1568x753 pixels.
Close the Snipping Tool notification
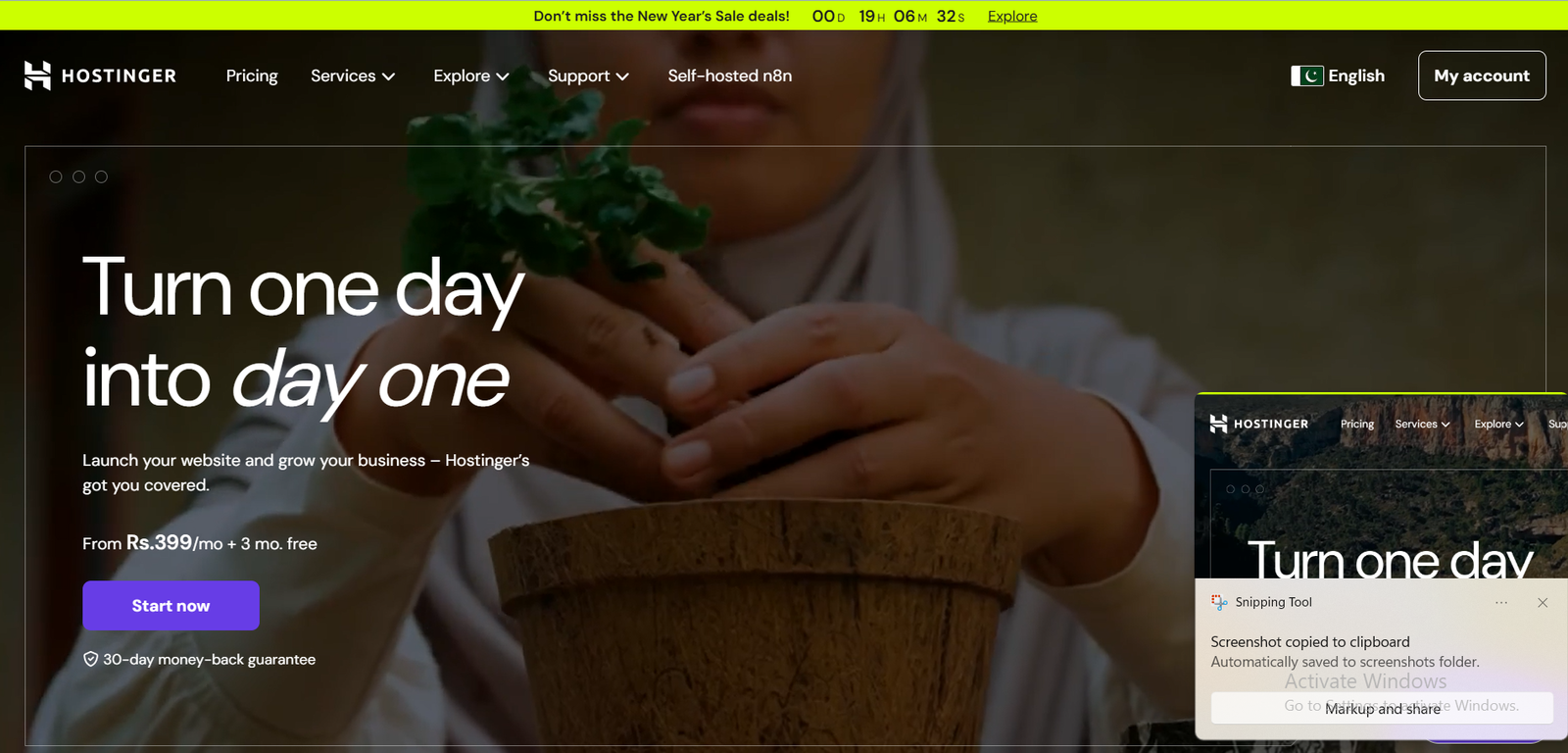tap(1543, 602)
